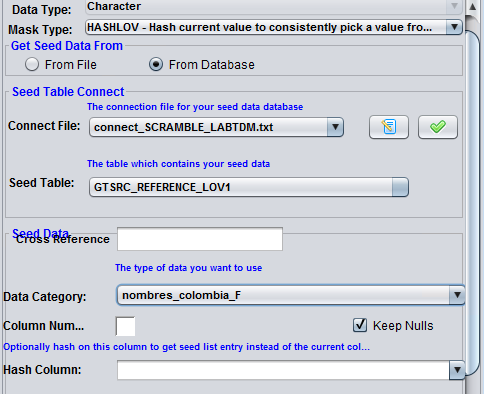Open the Seed Table combo box button

(x=400, y=187)
